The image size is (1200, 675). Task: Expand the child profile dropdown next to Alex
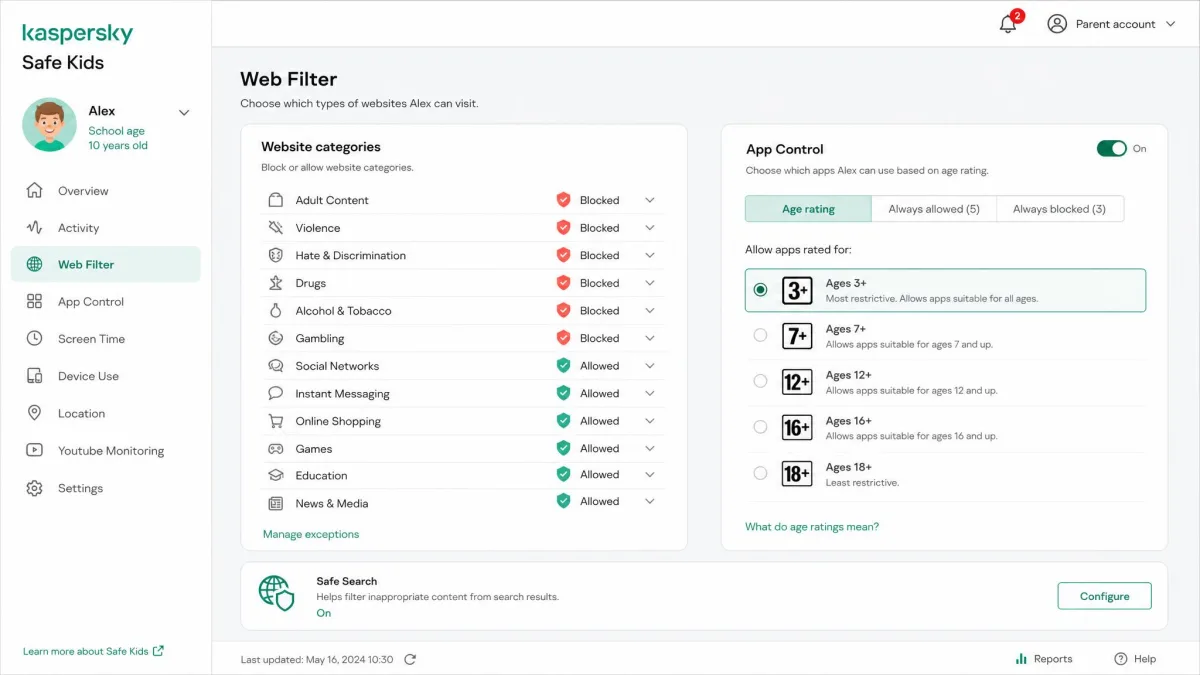point(184,113)
